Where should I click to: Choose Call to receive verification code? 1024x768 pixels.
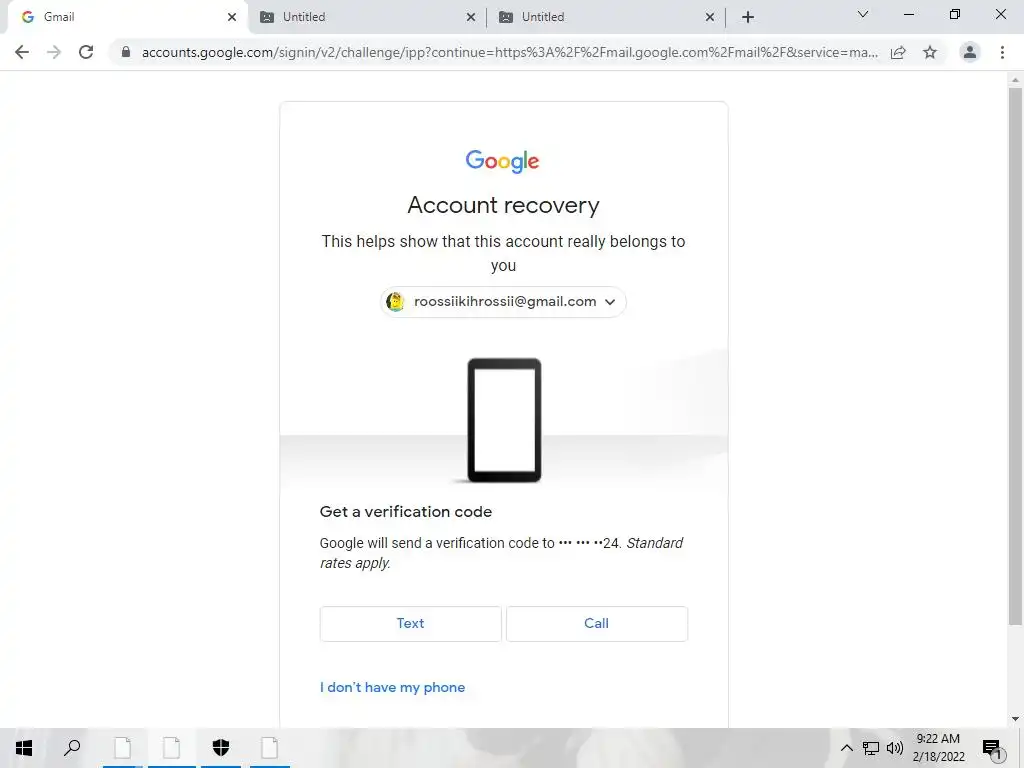(597, 624)
